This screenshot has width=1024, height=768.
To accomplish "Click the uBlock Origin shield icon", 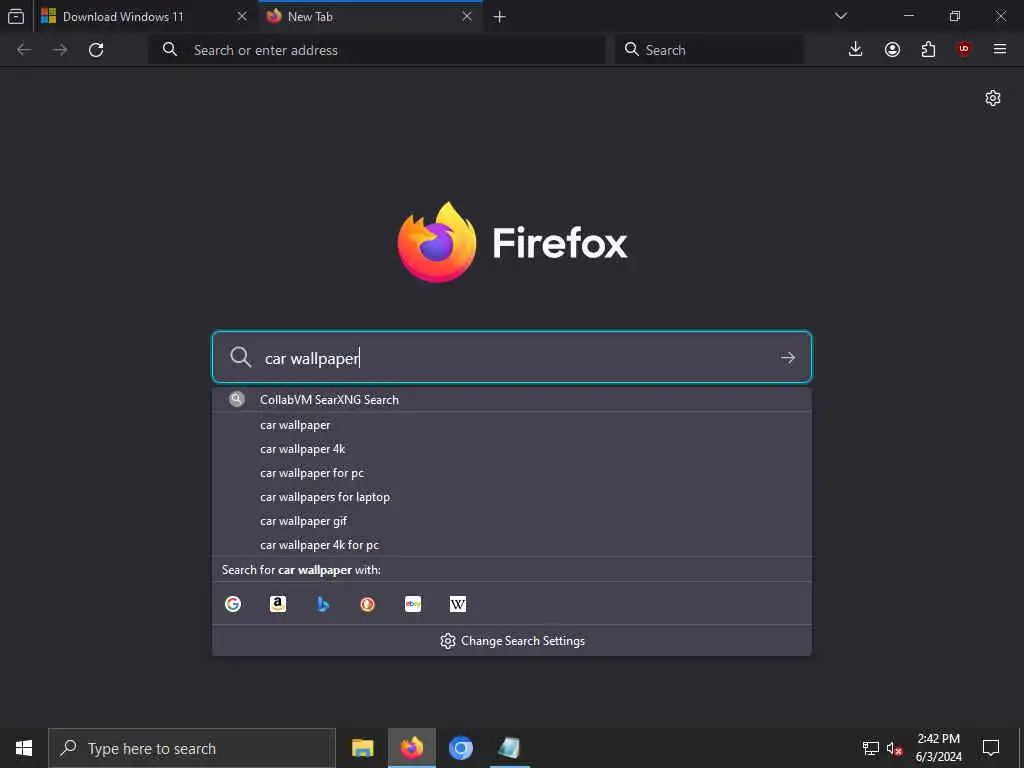I will coord(964,49).
